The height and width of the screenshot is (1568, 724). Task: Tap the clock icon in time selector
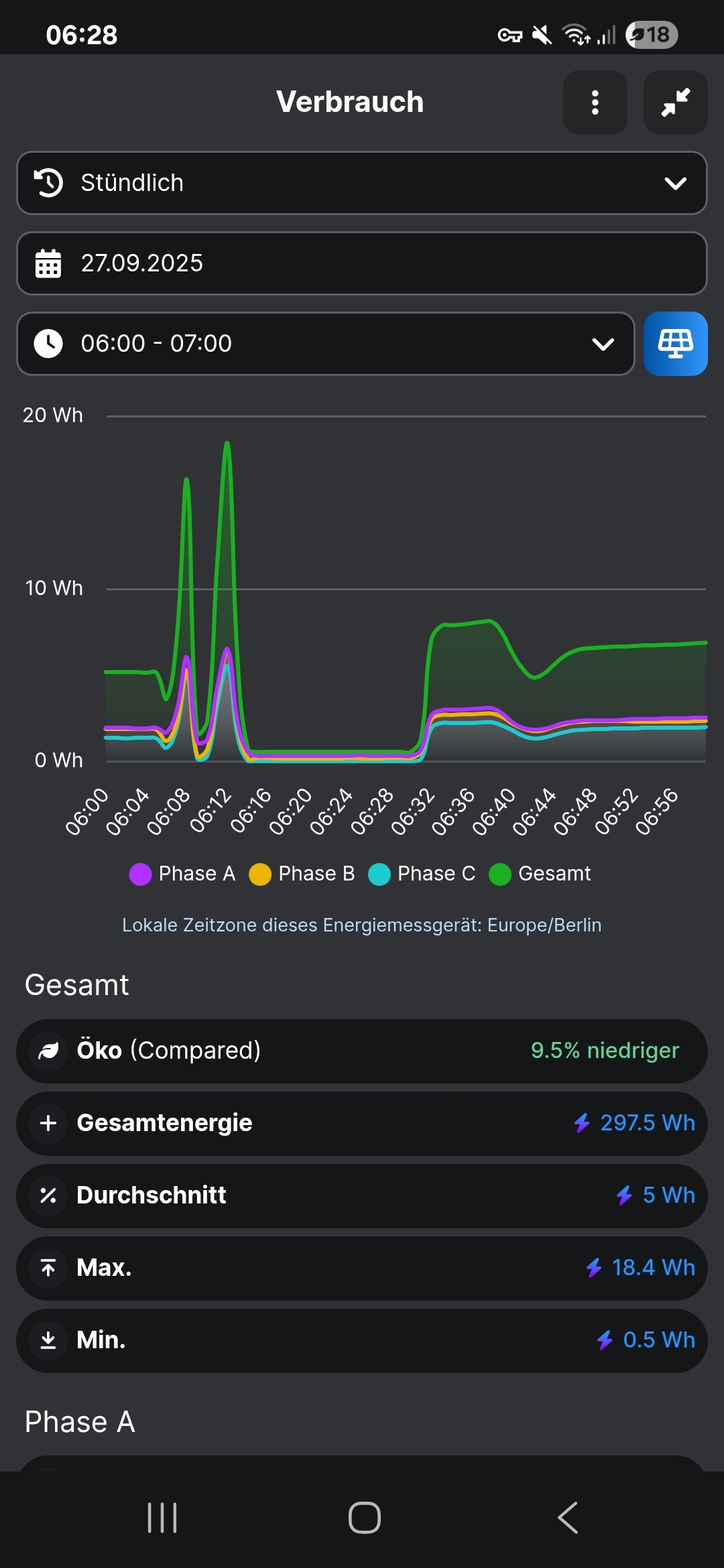click(x=48, y=344)
